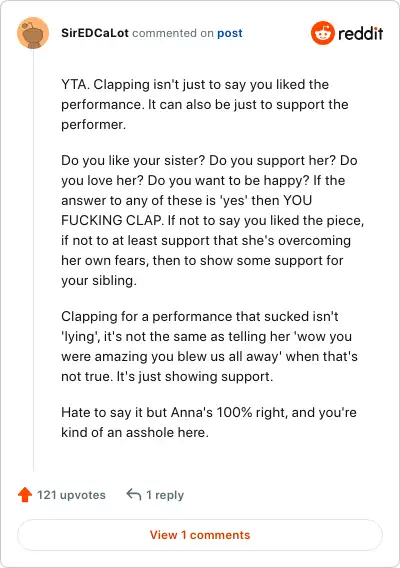
Task: Click the orange Reddit Snoo logo
Action: [322, 33]
